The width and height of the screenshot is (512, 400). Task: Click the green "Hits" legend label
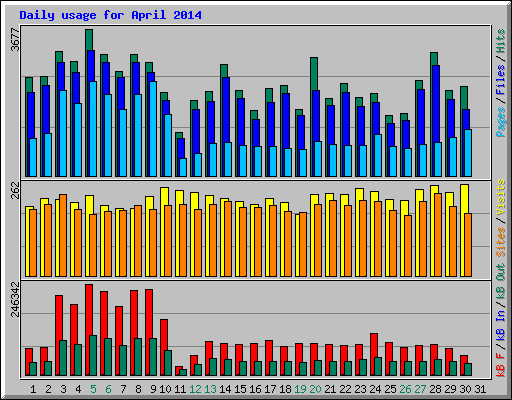pyautogui.click(x=500, y=41)
